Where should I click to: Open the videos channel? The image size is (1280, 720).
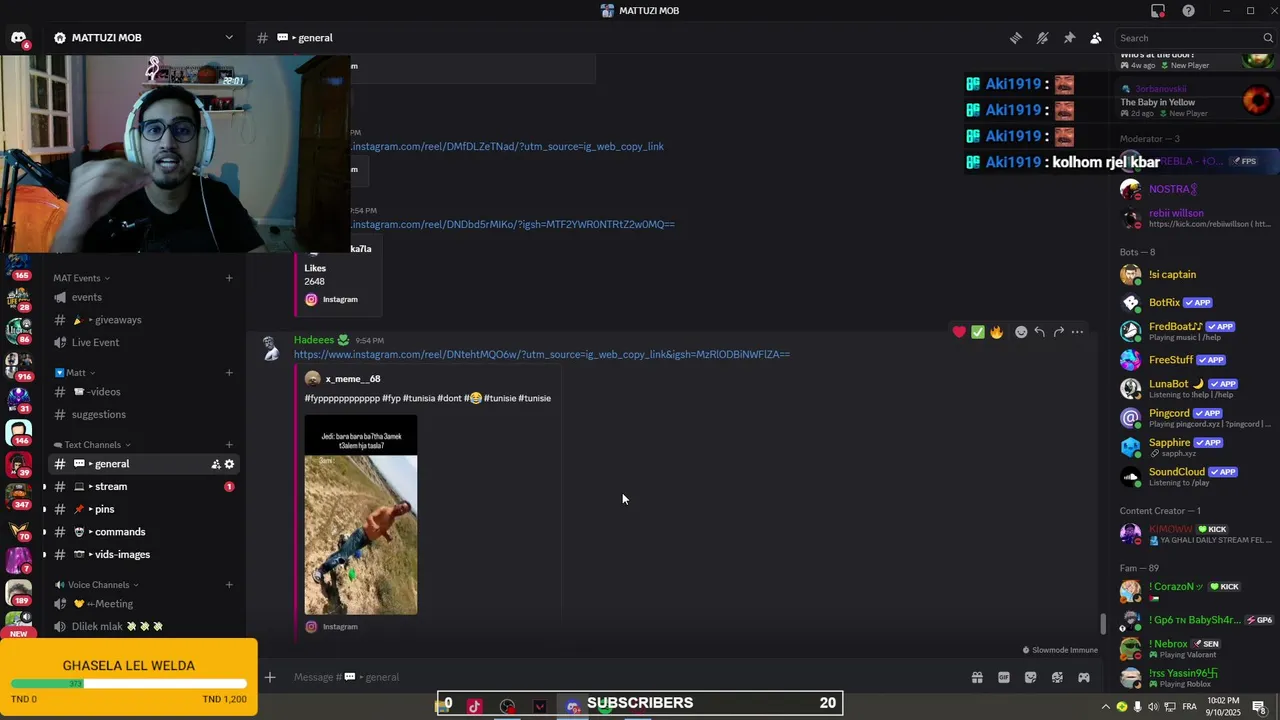pos(144,392)
